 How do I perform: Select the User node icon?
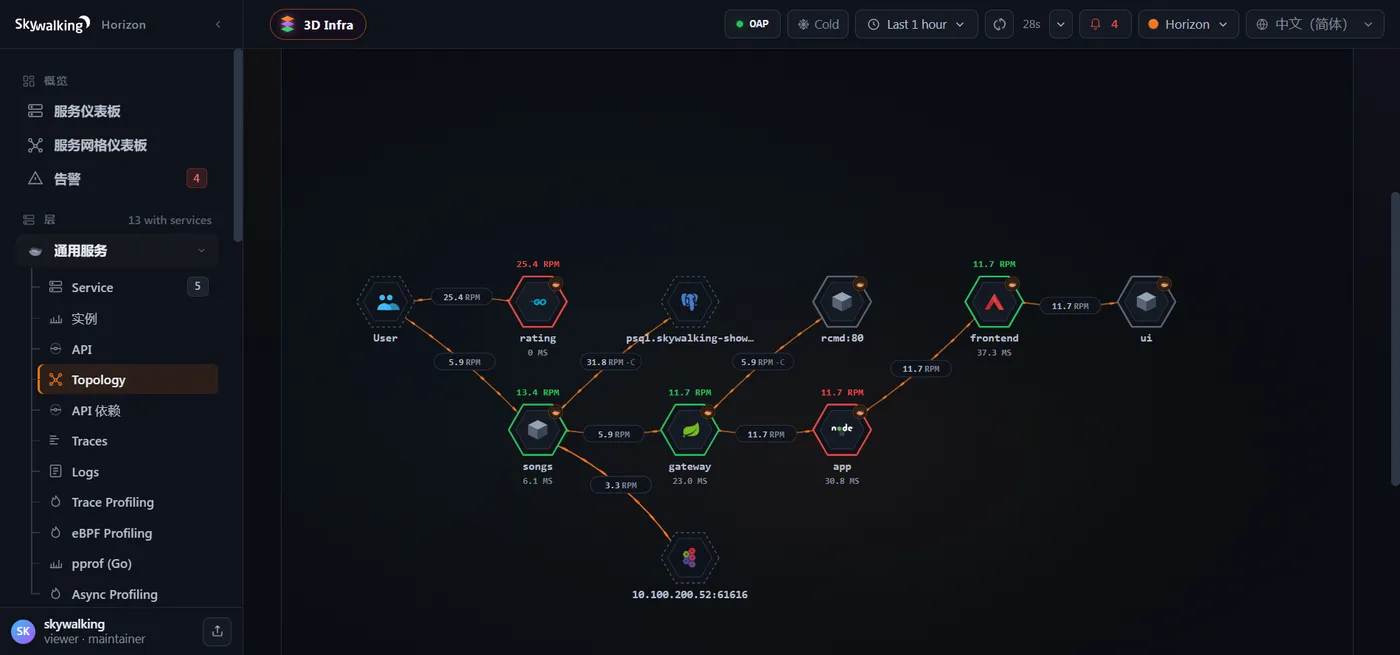386,302
